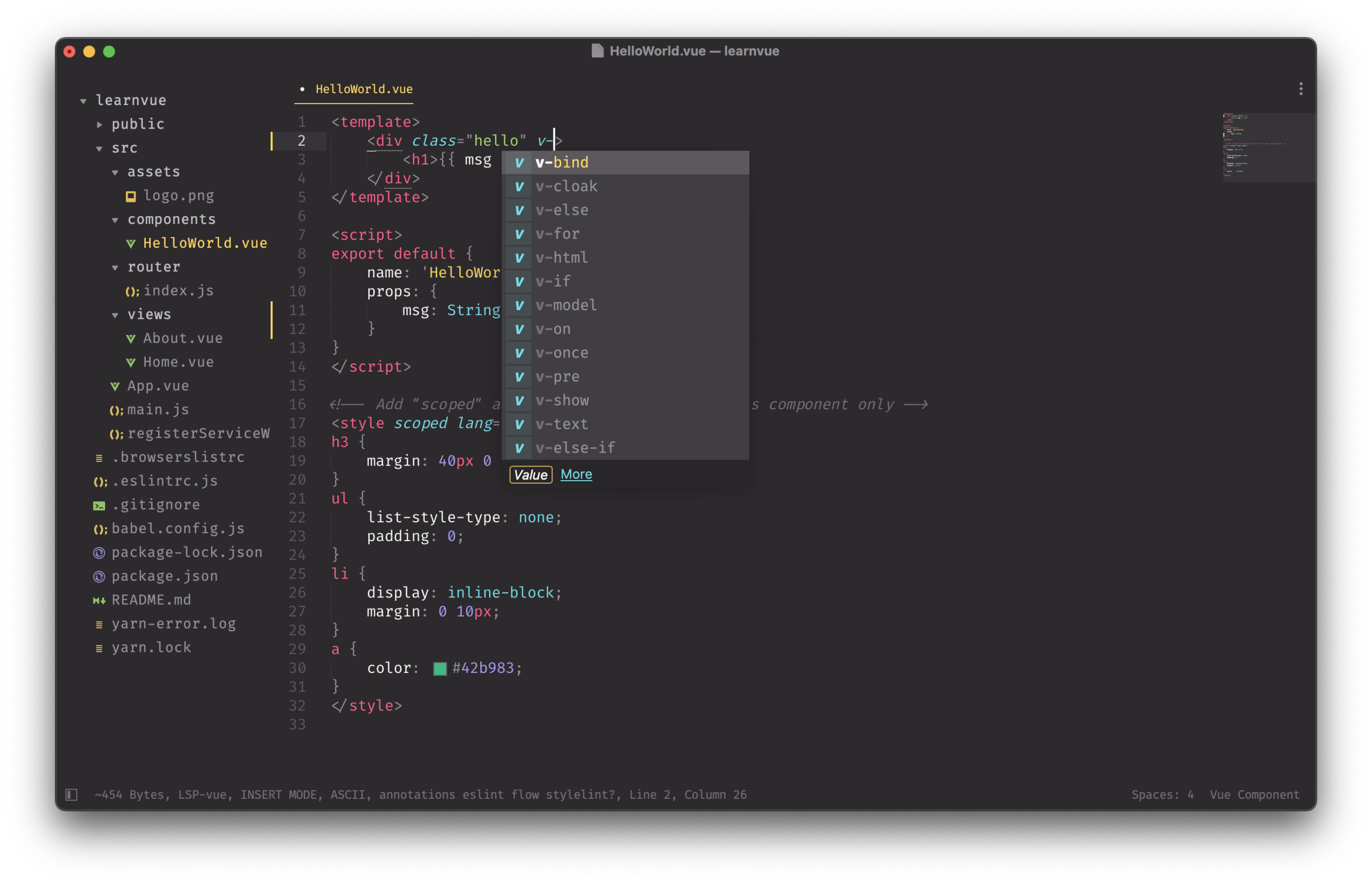This screenshot has height=884, width=1372.
Task: Collapse the router folder
Action: [x=115, y=267]
